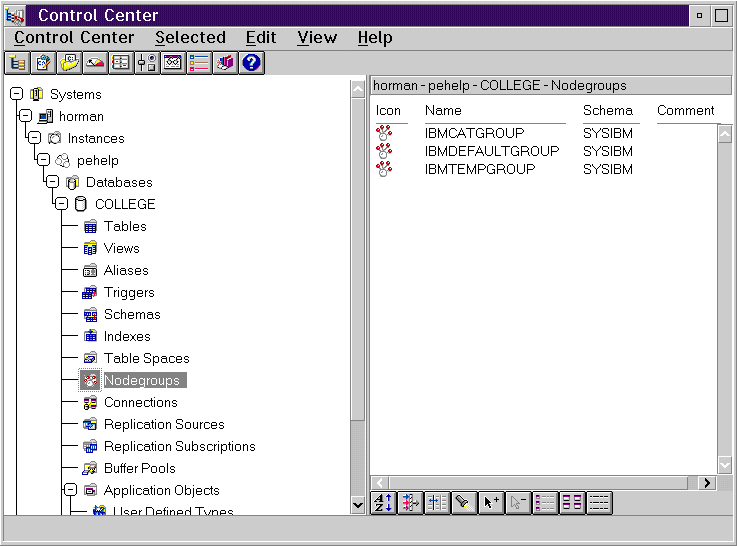737x546 pixels.
Task: Maximize the Control Center window
Action: point(721,16)
